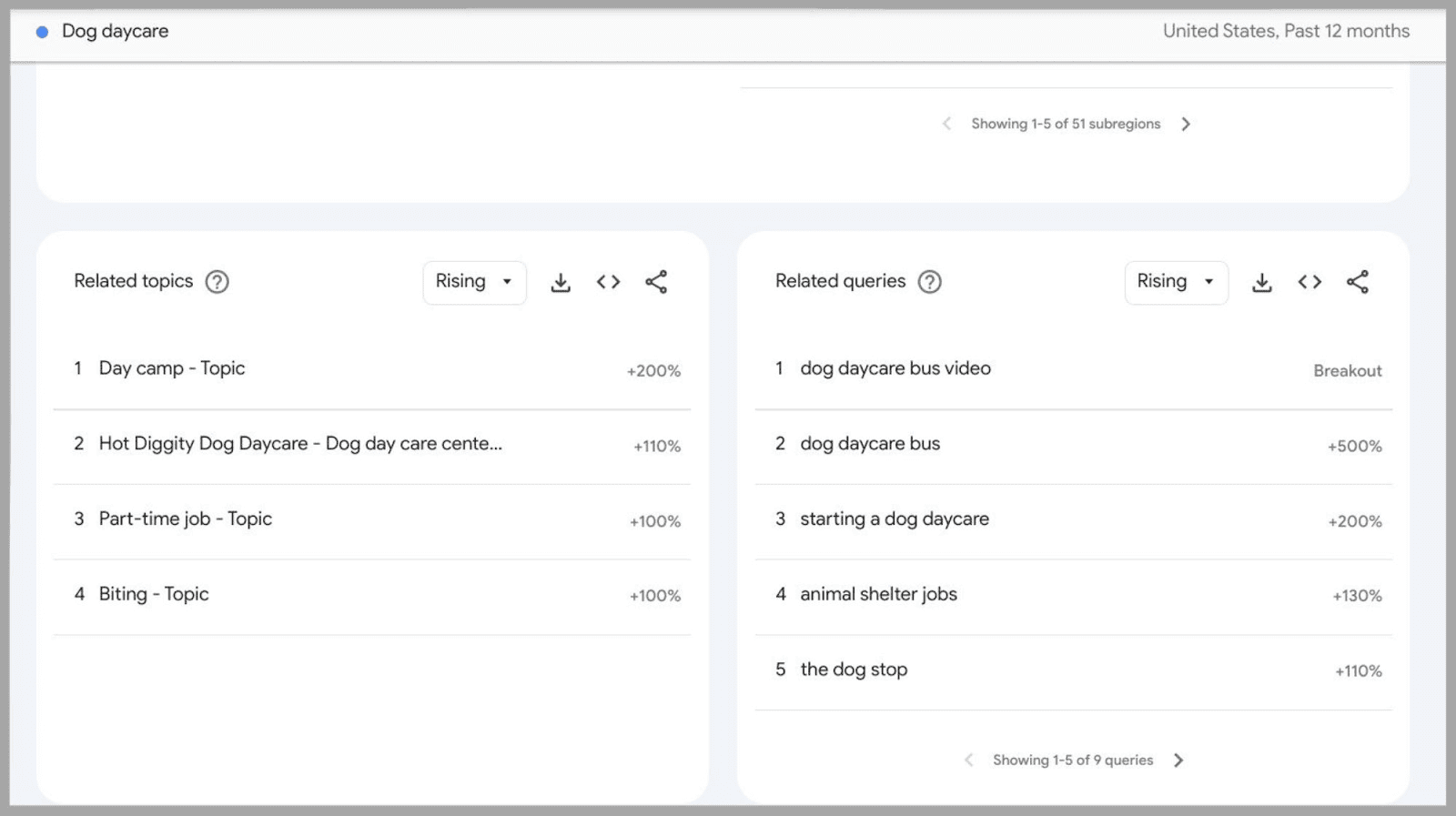1456x816 pixels.
Task: Download the Related topics data
Action: click(x=561, y=283)
